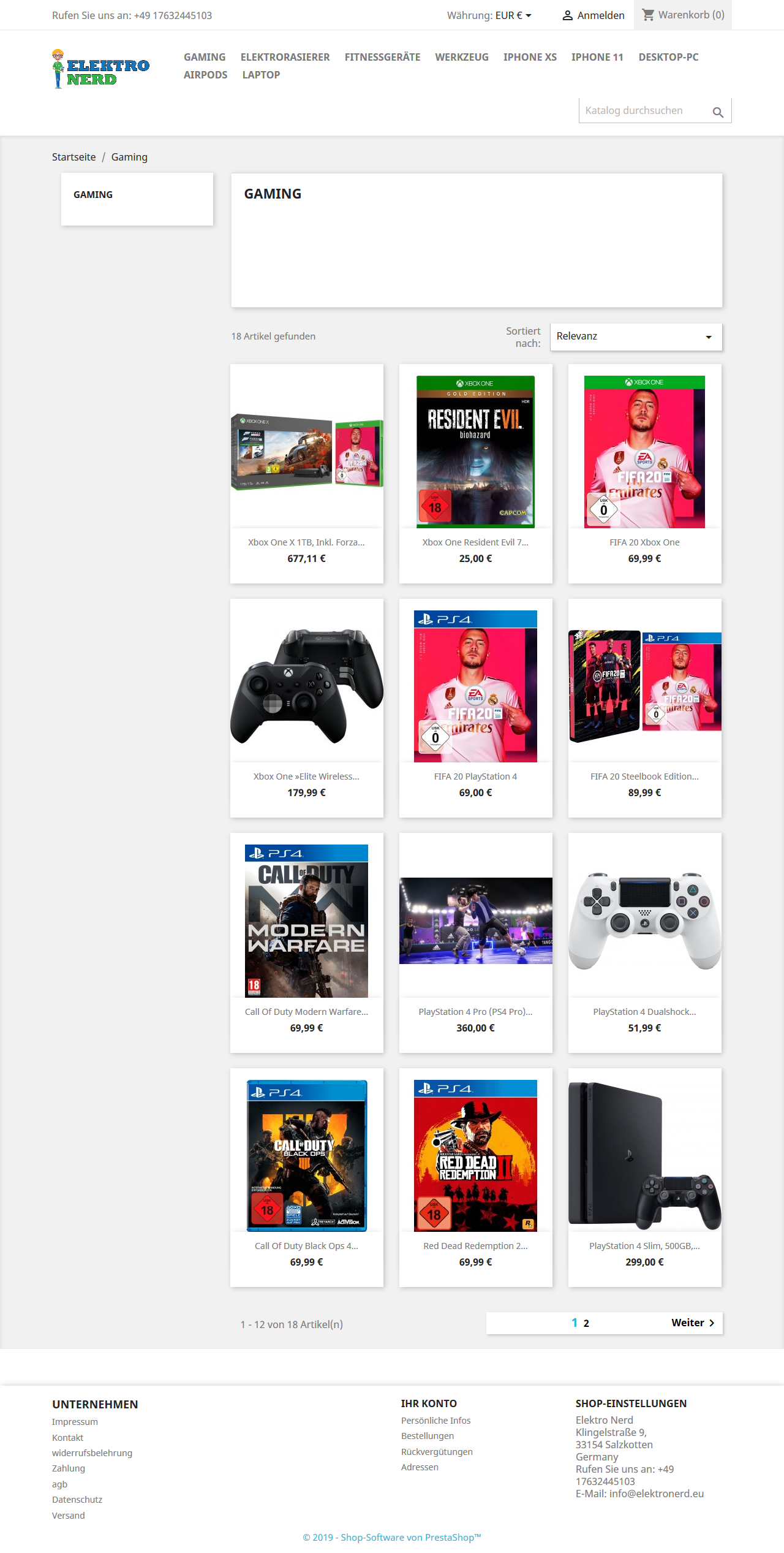Expand the Relevanz sort dropdown
The width and height of the screenshot is (784, 1553).
pyautogui.click(x=636, y=336)
